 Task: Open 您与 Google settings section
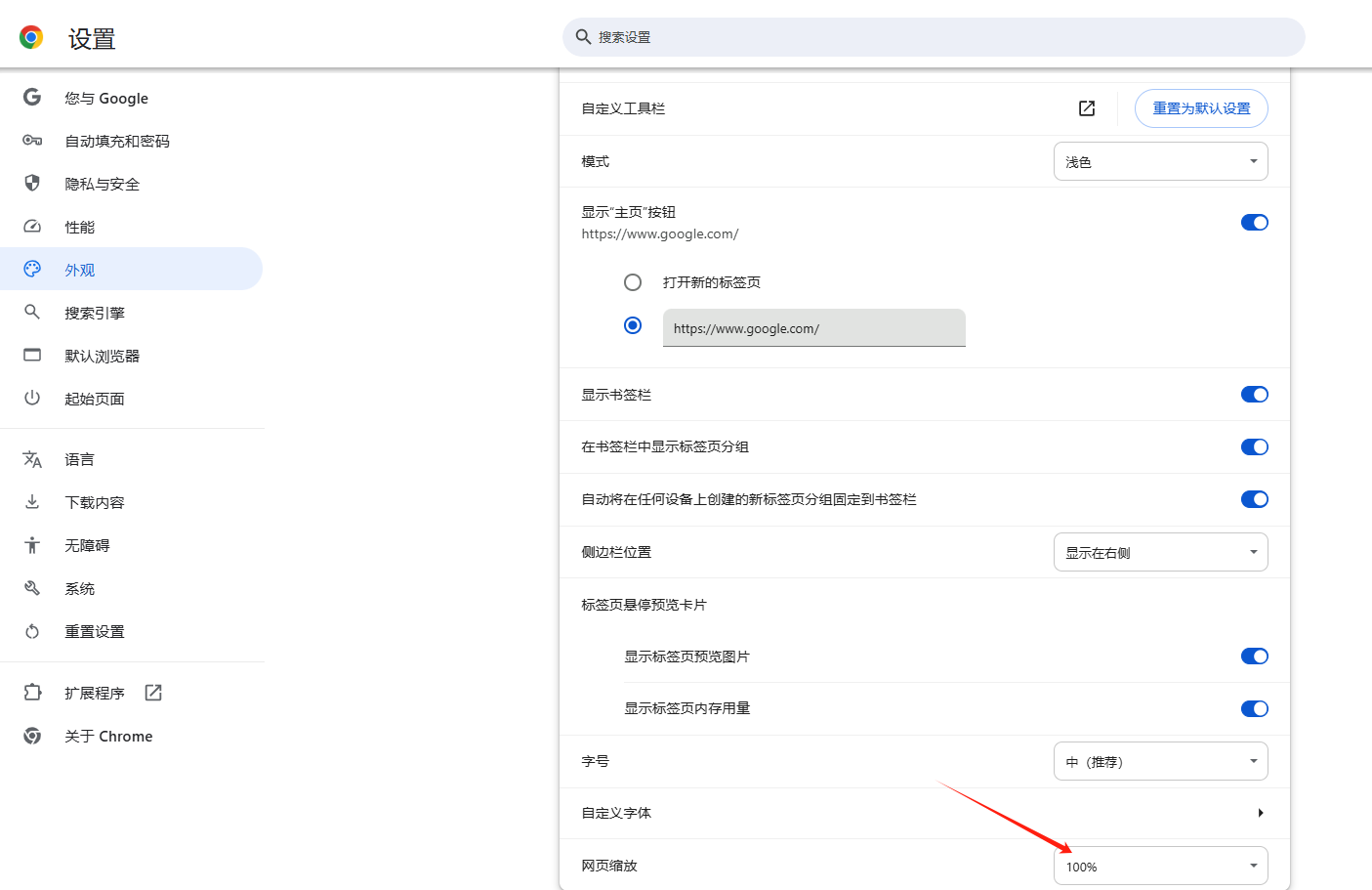point(131,98)
